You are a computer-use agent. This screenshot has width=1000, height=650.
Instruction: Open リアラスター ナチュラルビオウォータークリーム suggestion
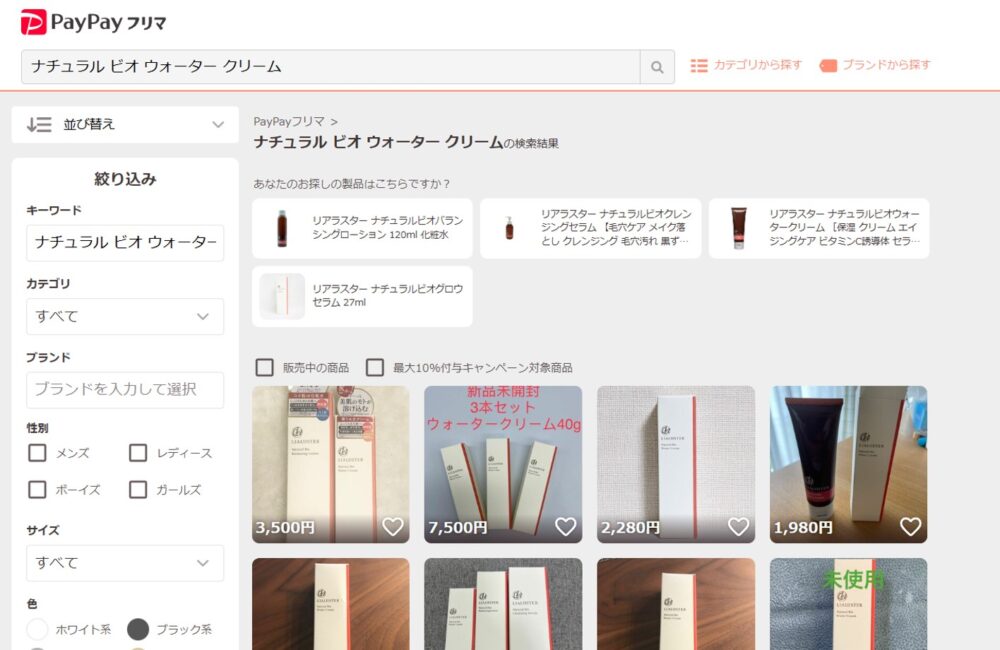click(x=819, y=228)
